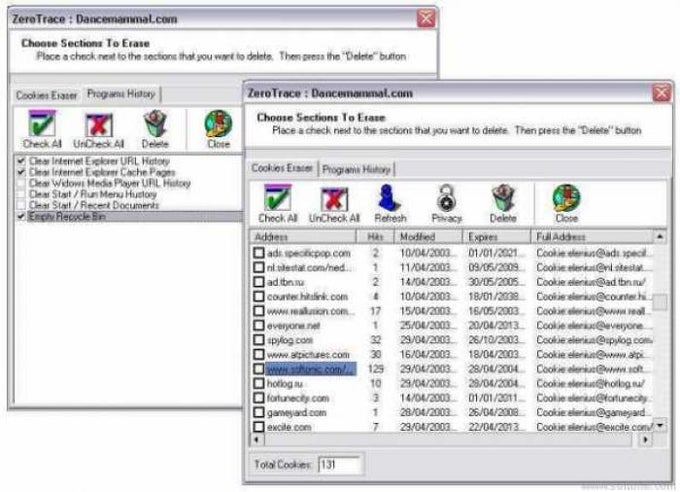Viewport: 680px width, 492px height.
Task: Open Cookies Eraser tab in back window
Action: [46, 95]
